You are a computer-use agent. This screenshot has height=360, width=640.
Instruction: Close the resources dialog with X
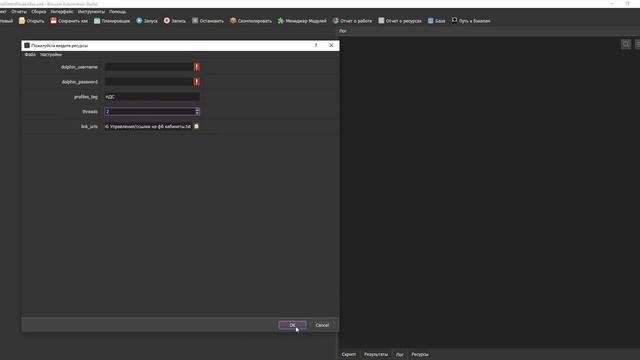click(331, 45)
